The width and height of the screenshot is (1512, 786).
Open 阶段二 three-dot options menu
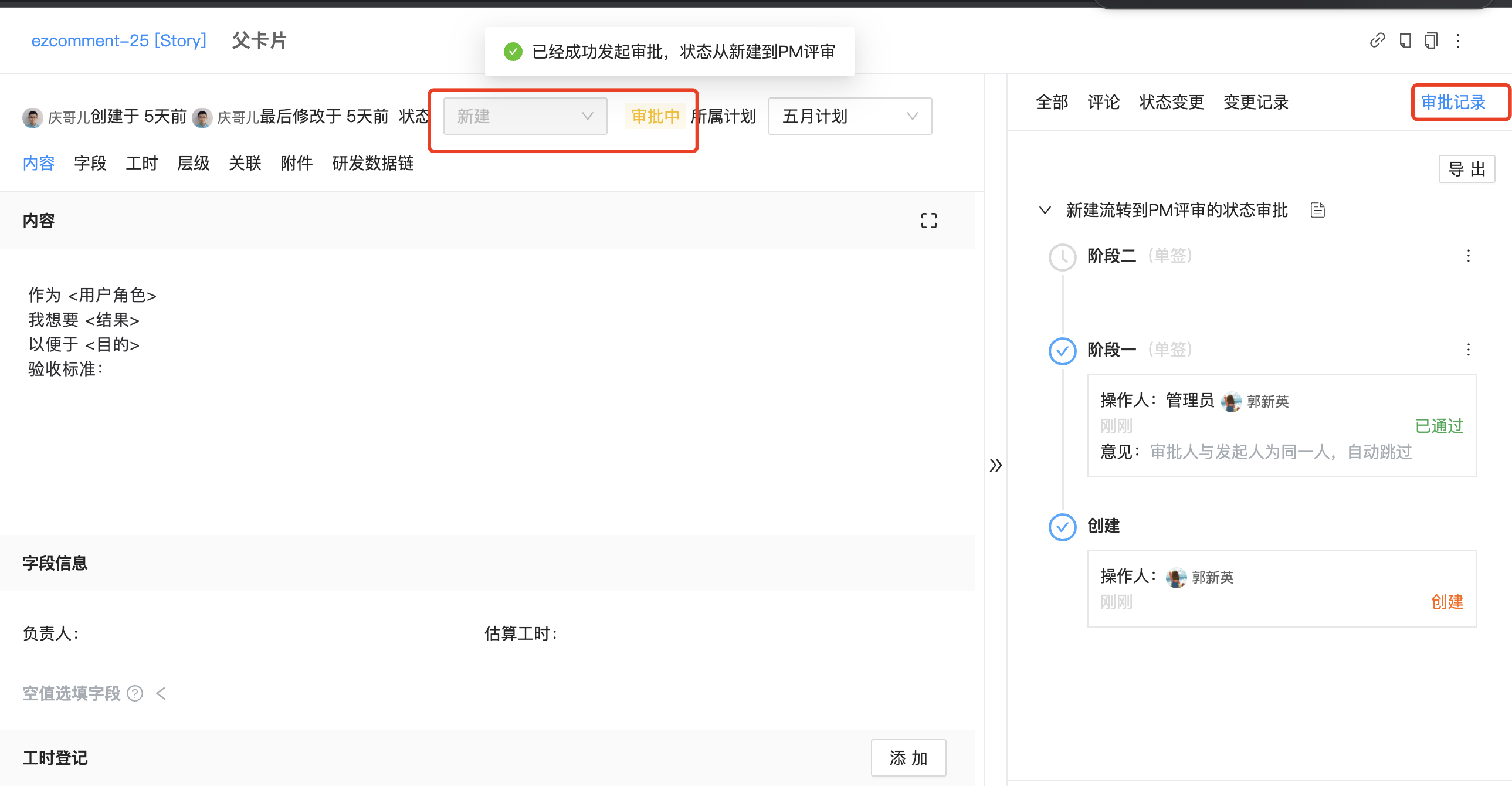click(1468, 256)
